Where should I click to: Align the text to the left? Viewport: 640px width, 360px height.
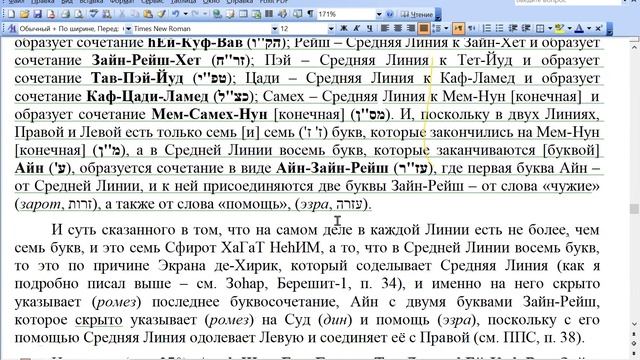pyautogui.click(x=384, y=28)
